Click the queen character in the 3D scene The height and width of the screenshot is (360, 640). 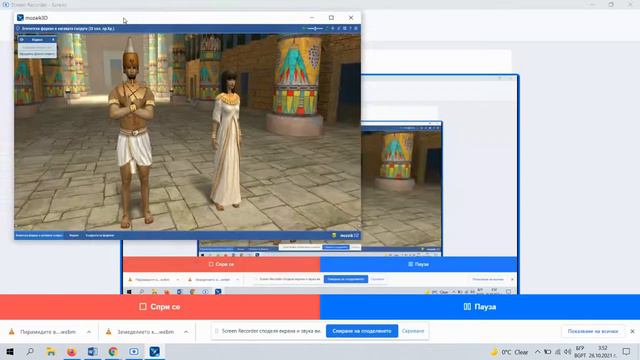pyautogui.click(x=226, y=141)
